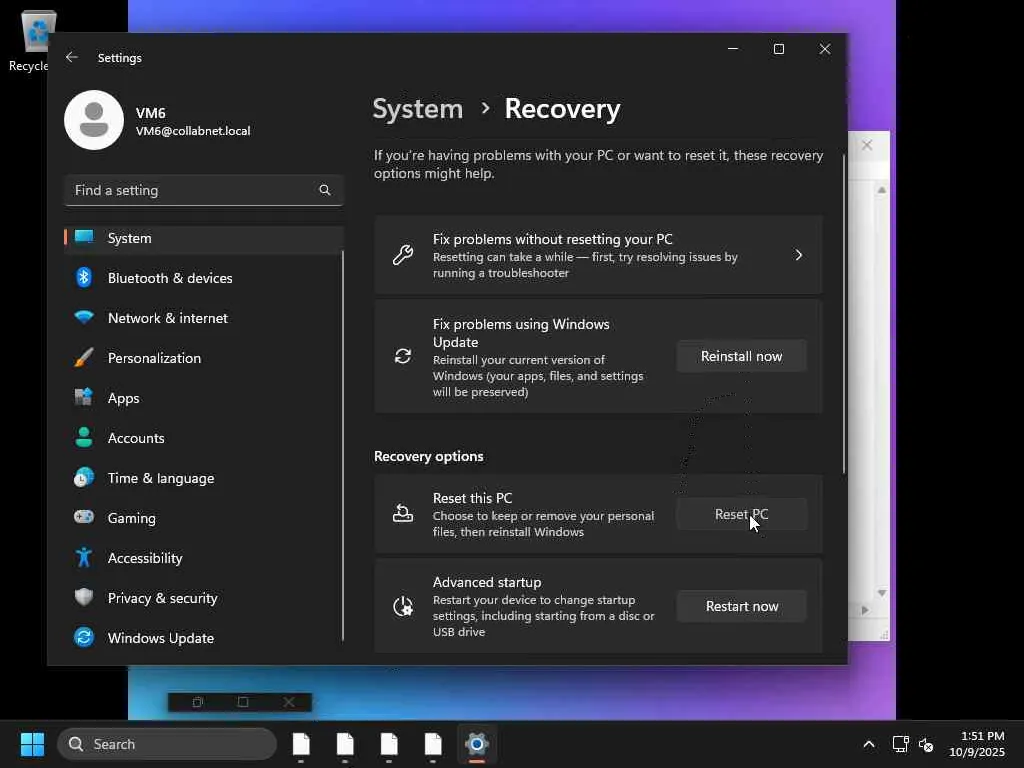Open Fix problems without resetting your PC
The height and width of the screenshot is (768, 1024).
point(598,255)
